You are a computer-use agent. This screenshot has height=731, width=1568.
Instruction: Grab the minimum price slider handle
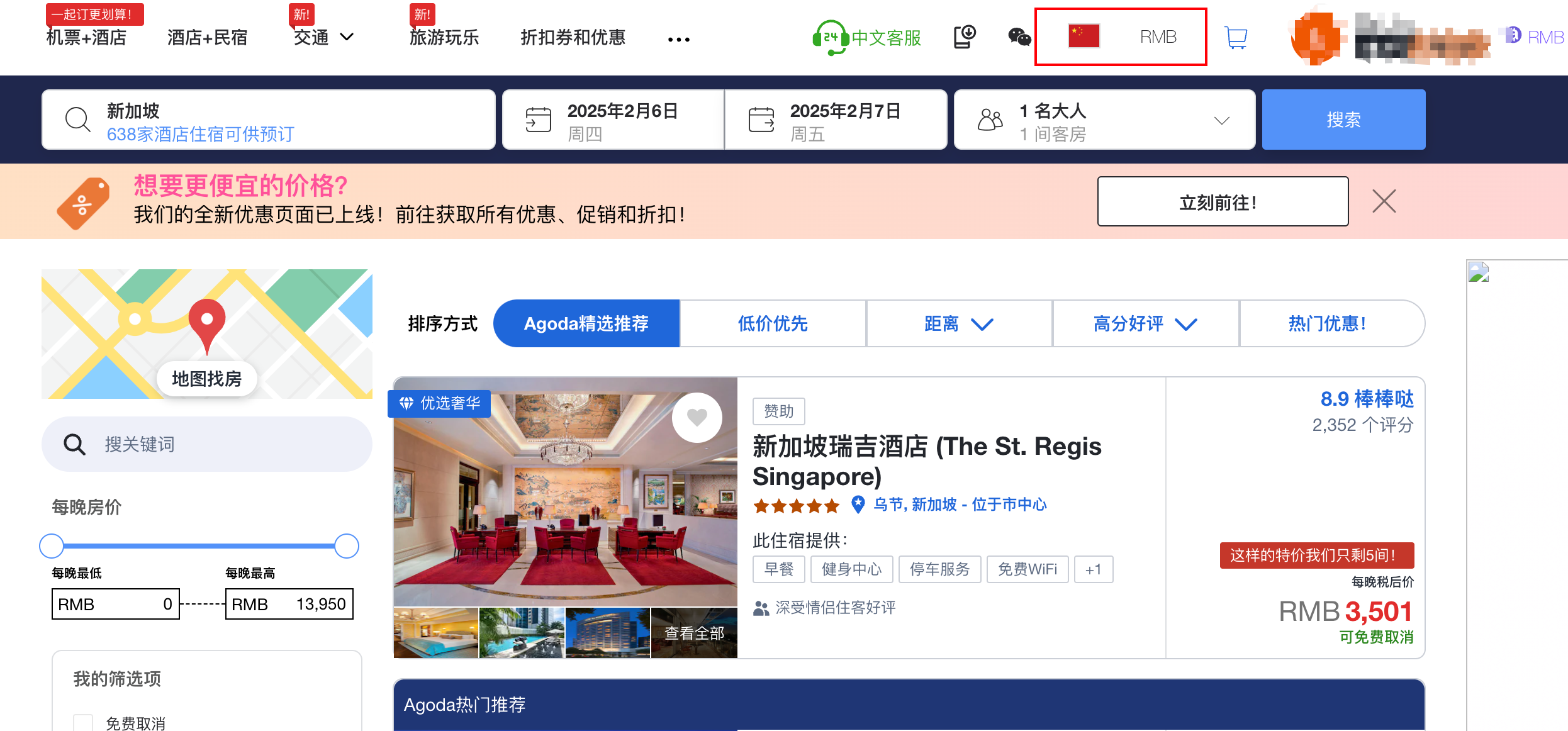tap(52, 545)
